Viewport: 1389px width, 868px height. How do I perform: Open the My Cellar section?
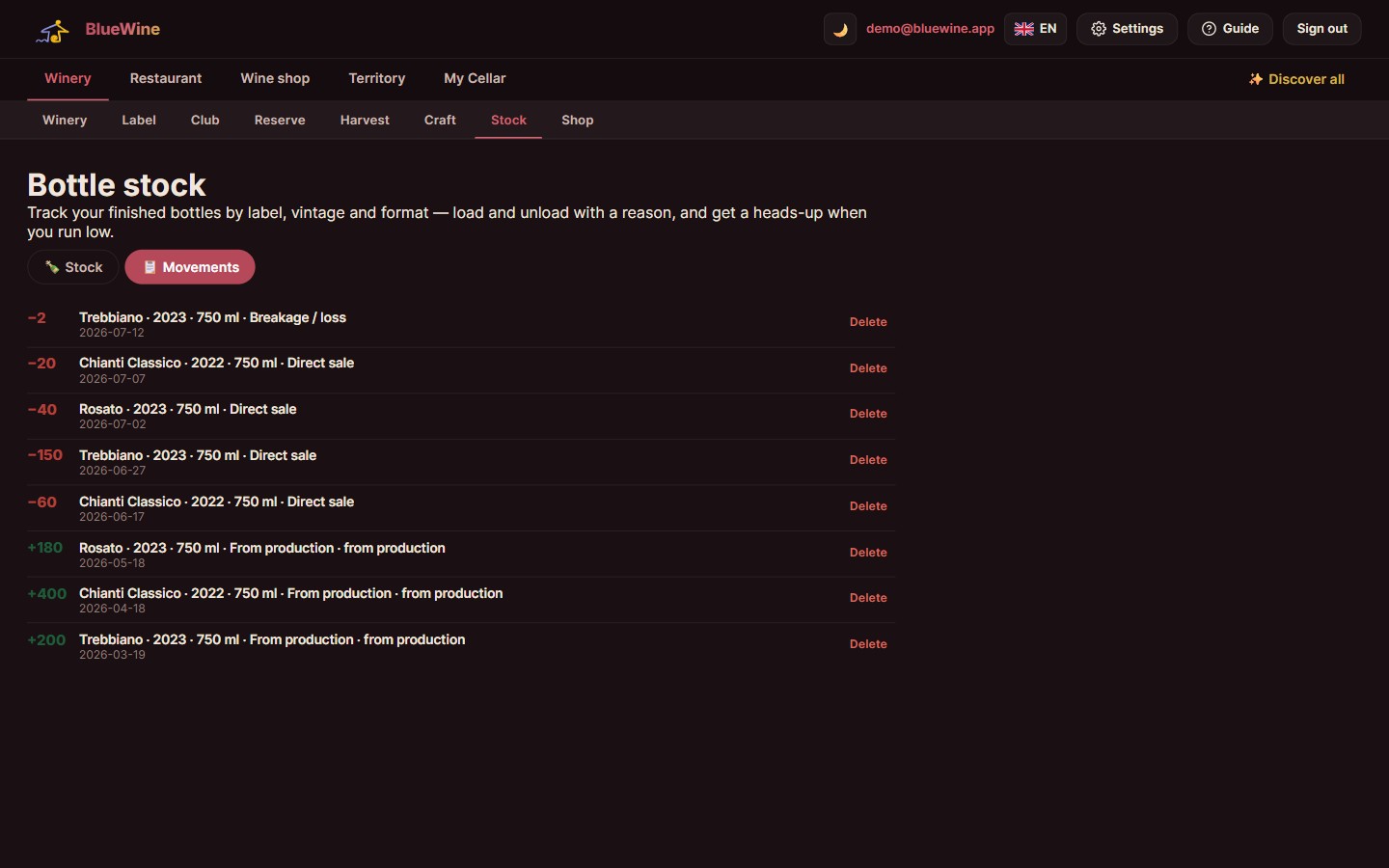click(x=475, y=78)
